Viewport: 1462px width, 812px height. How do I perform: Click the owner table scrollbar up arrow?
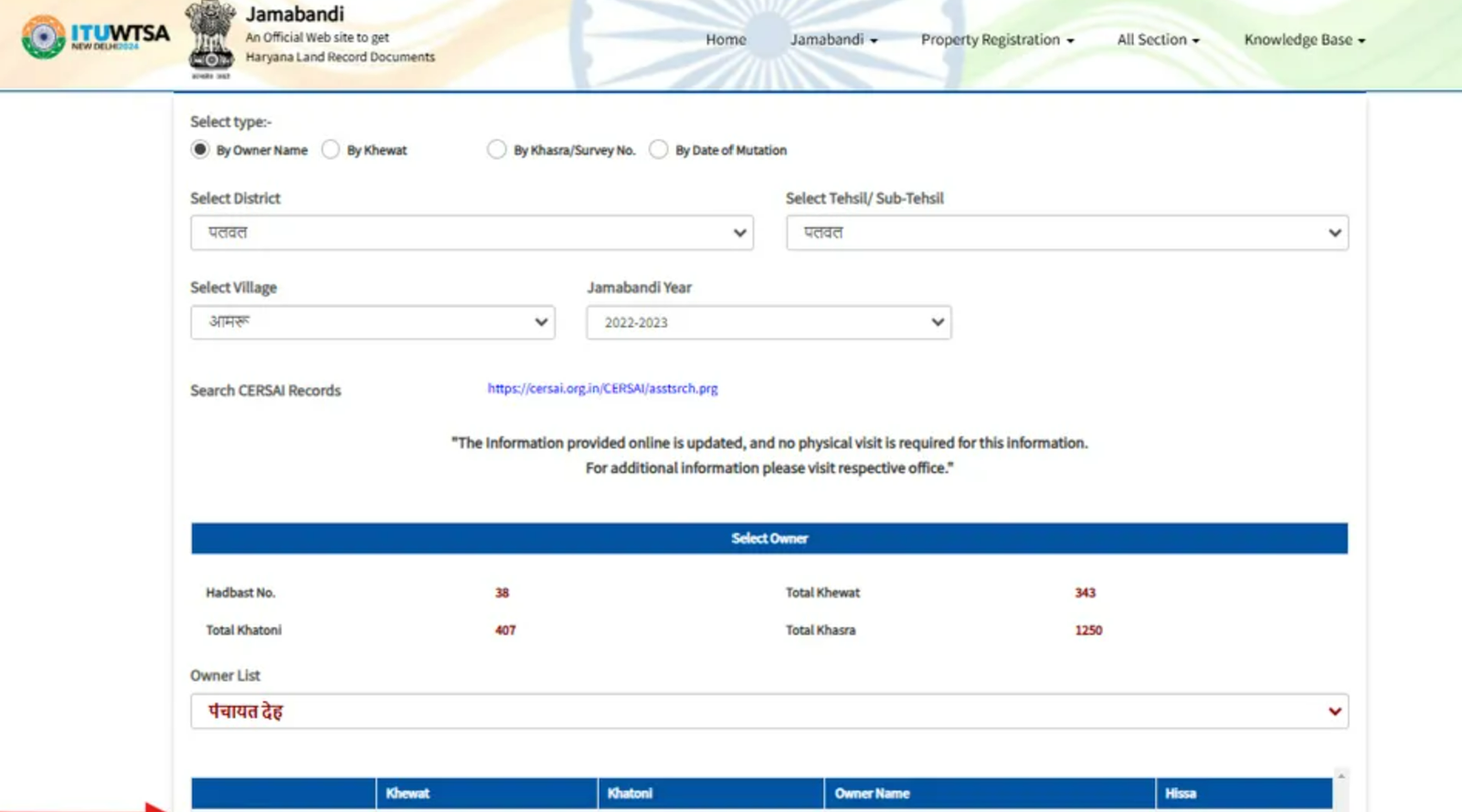[1340, 776]
